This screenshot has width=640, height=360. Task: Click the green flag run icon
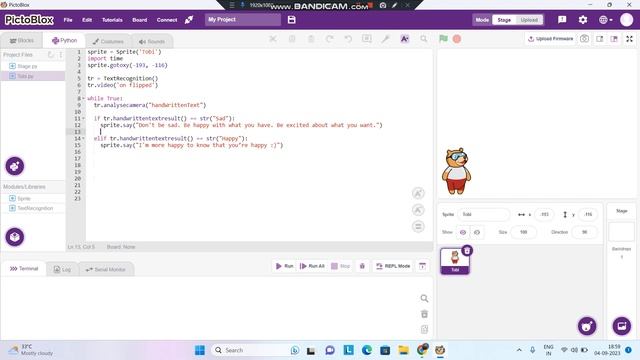point(443,39)
